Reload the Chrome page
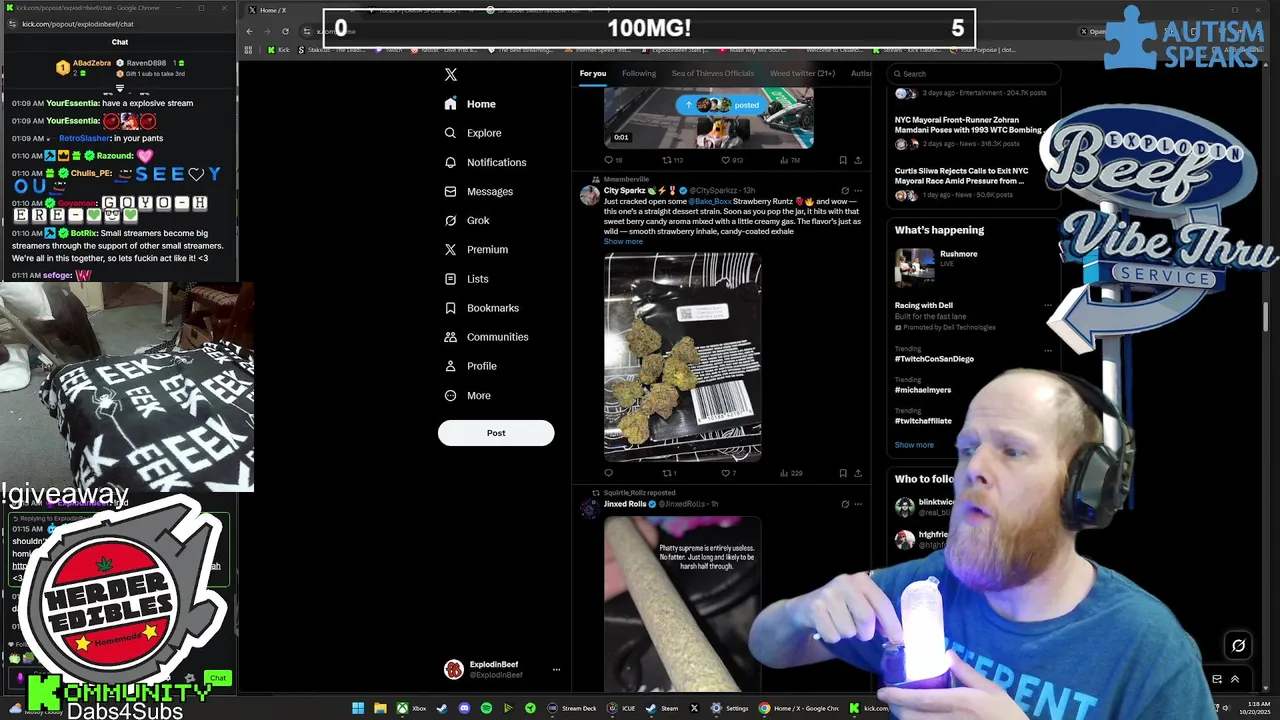This screenshot has height=720, width=1280. coord(285,31)
